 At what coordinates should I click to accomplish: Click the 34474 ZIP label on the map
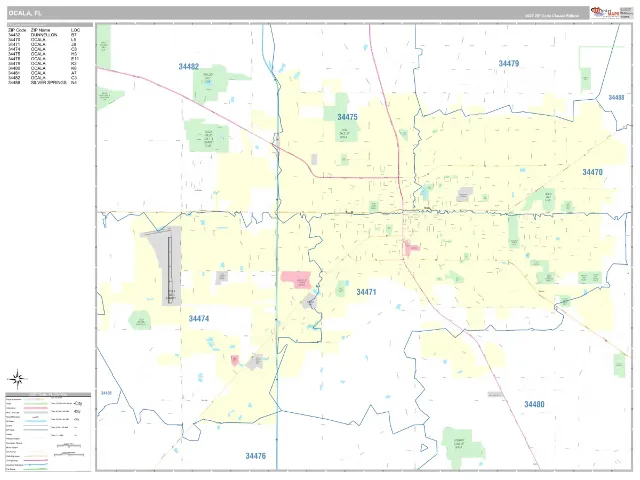click(x=199, y=318)
